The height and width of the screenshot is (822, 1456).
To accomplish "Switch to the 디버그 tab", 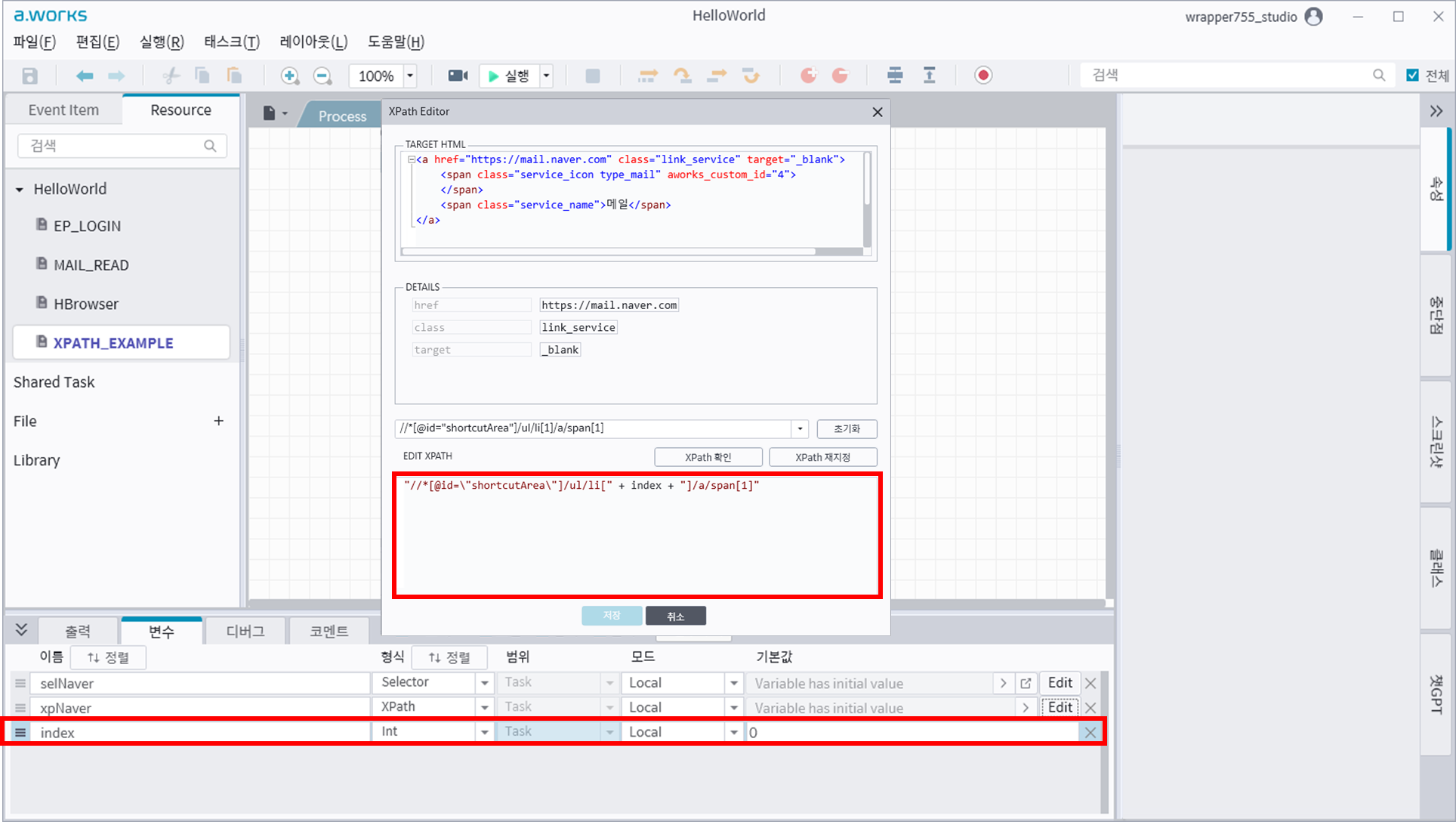I will 245,632.
